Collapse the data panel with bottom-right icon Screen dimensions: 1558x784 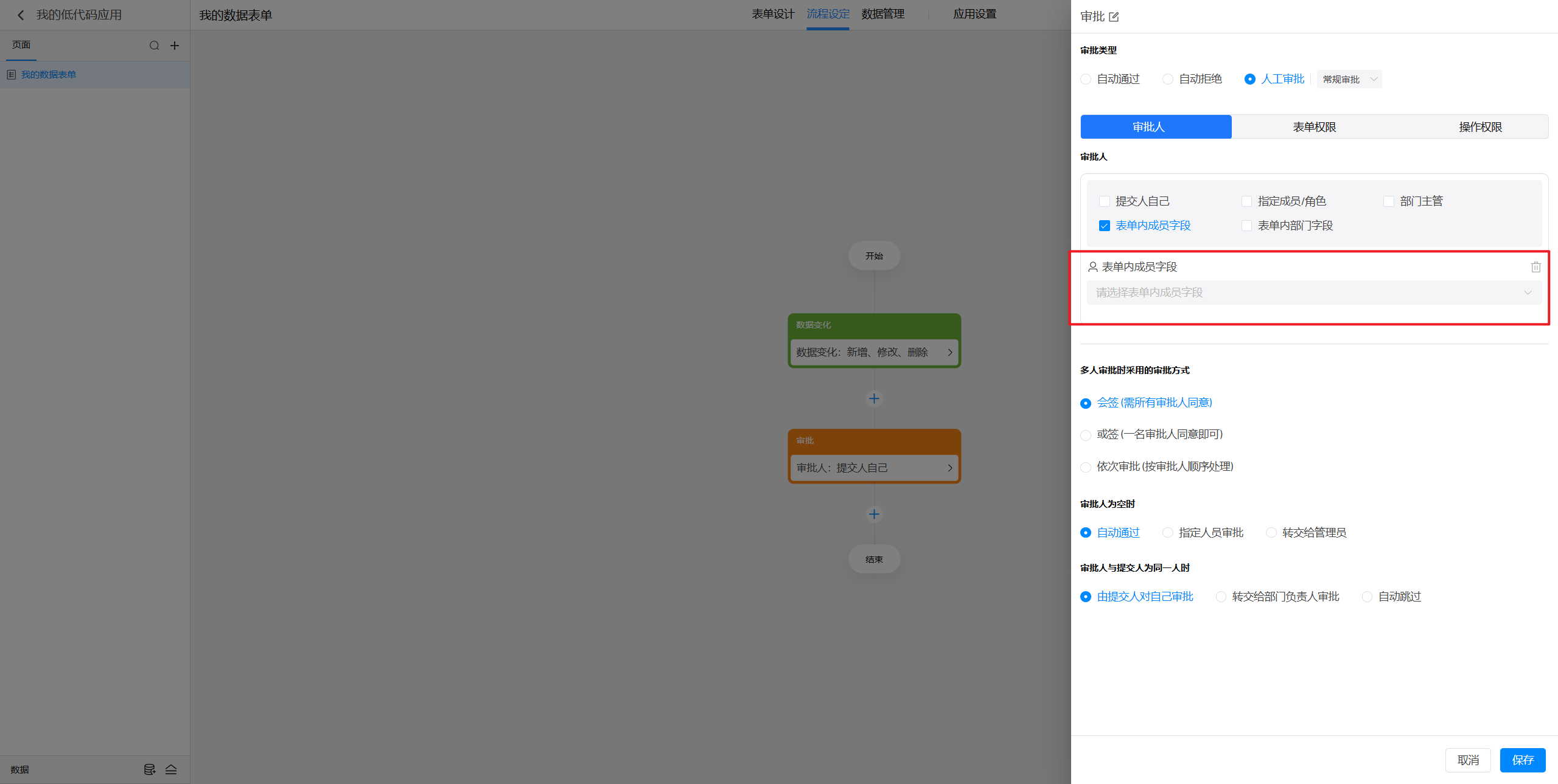tap(171, 769)
